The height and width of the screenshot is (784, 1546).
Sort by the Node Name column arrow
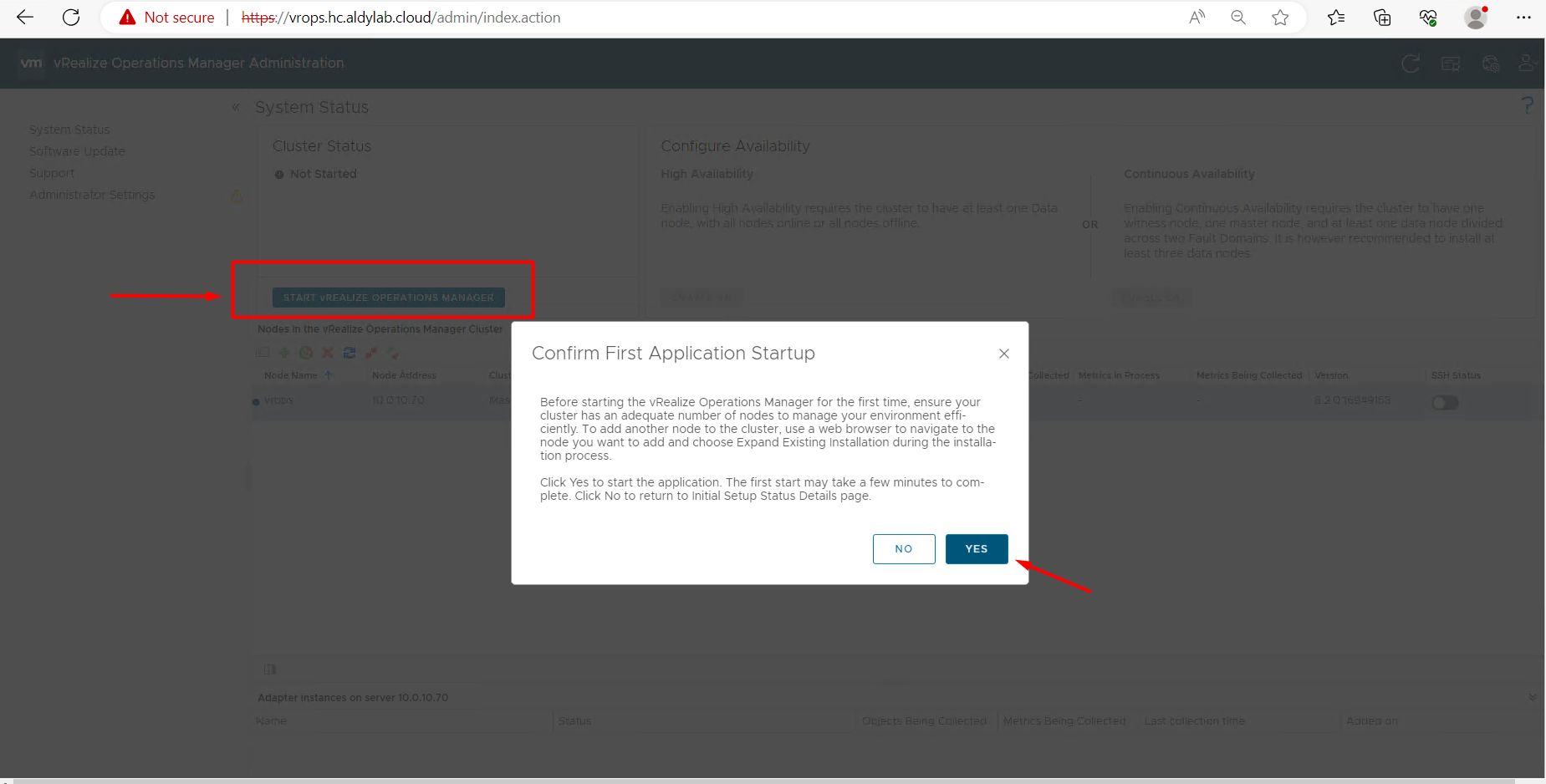point(328,375)
